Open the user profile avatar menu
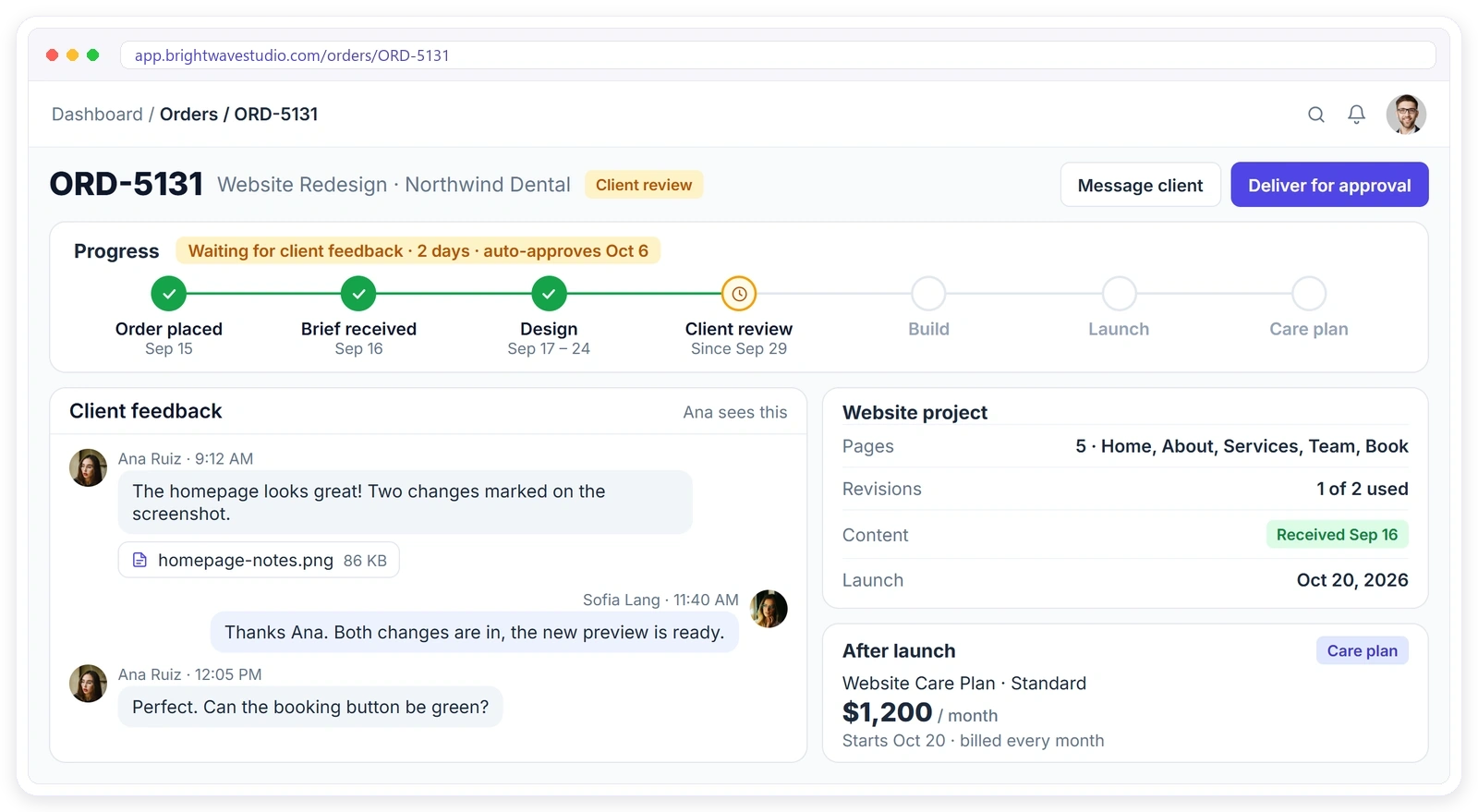This screenshot has width=1478, height=812. click(x=1406, y=115)
